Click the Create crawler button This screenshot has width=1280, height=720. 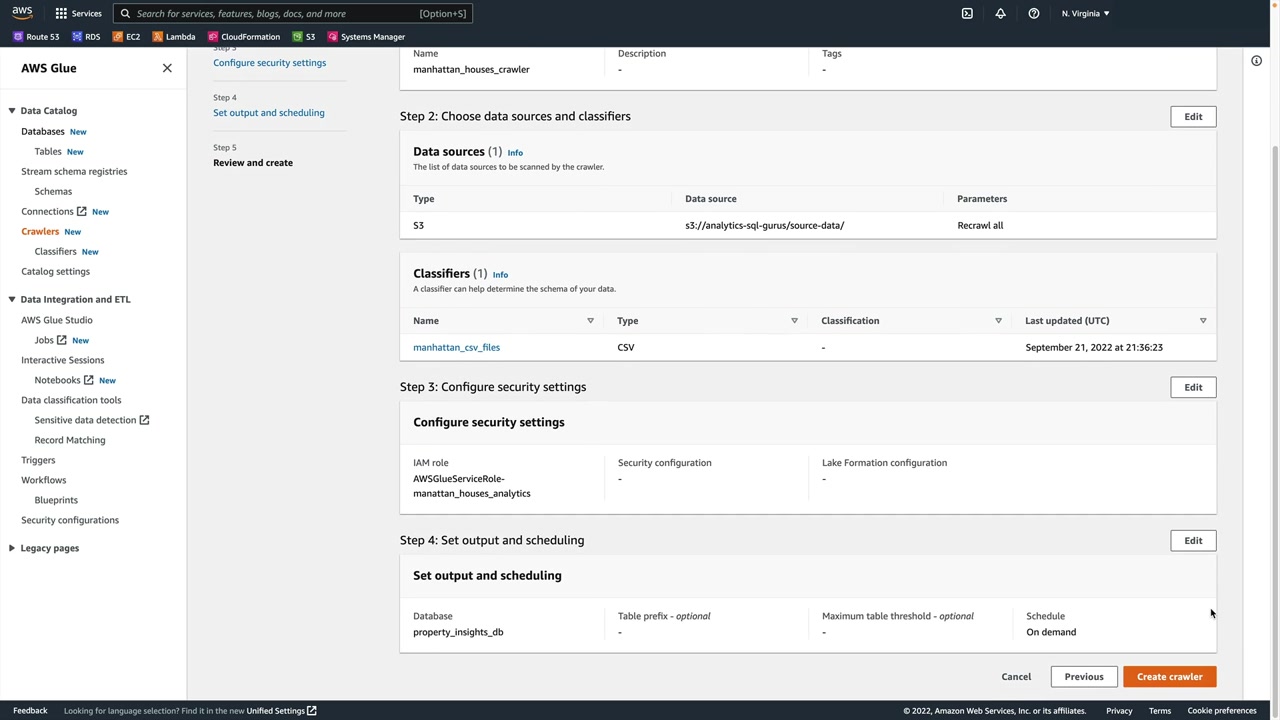1169,677
